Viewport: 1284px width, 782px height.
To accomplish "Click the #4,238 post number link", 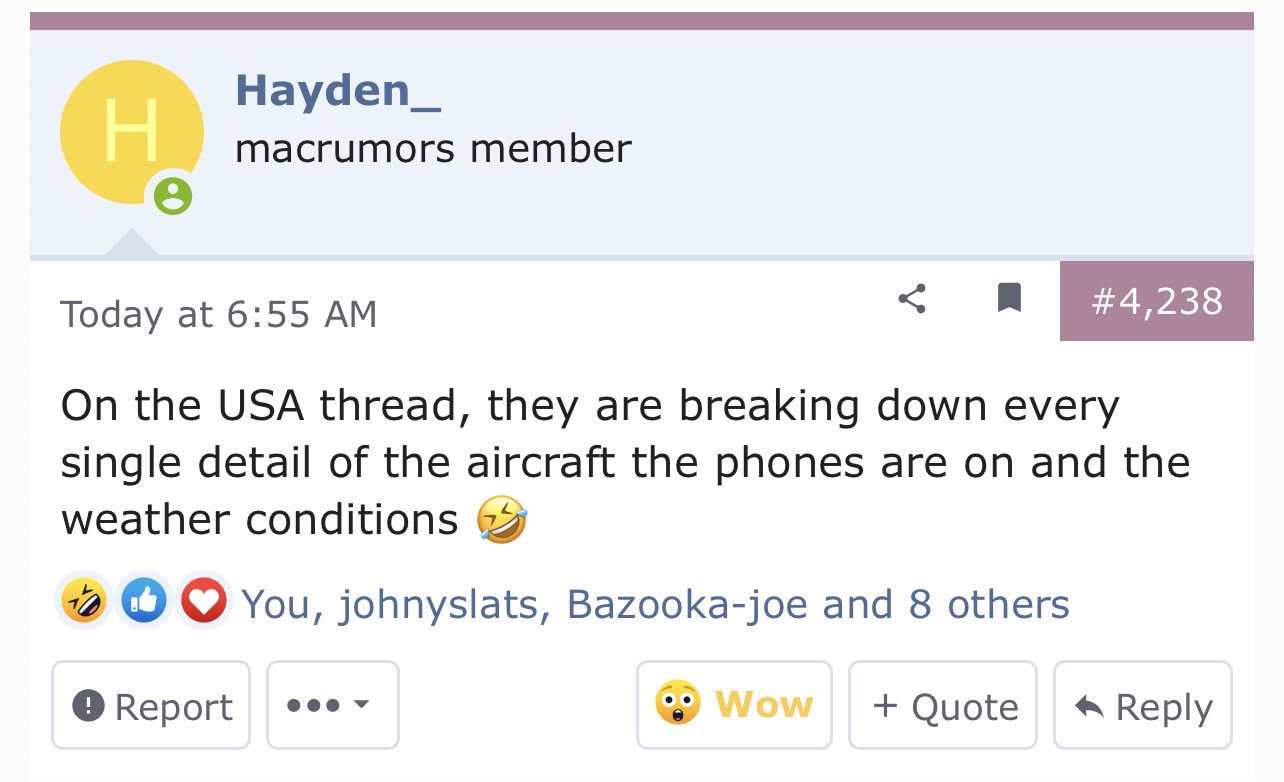I will coord(1156,301).
